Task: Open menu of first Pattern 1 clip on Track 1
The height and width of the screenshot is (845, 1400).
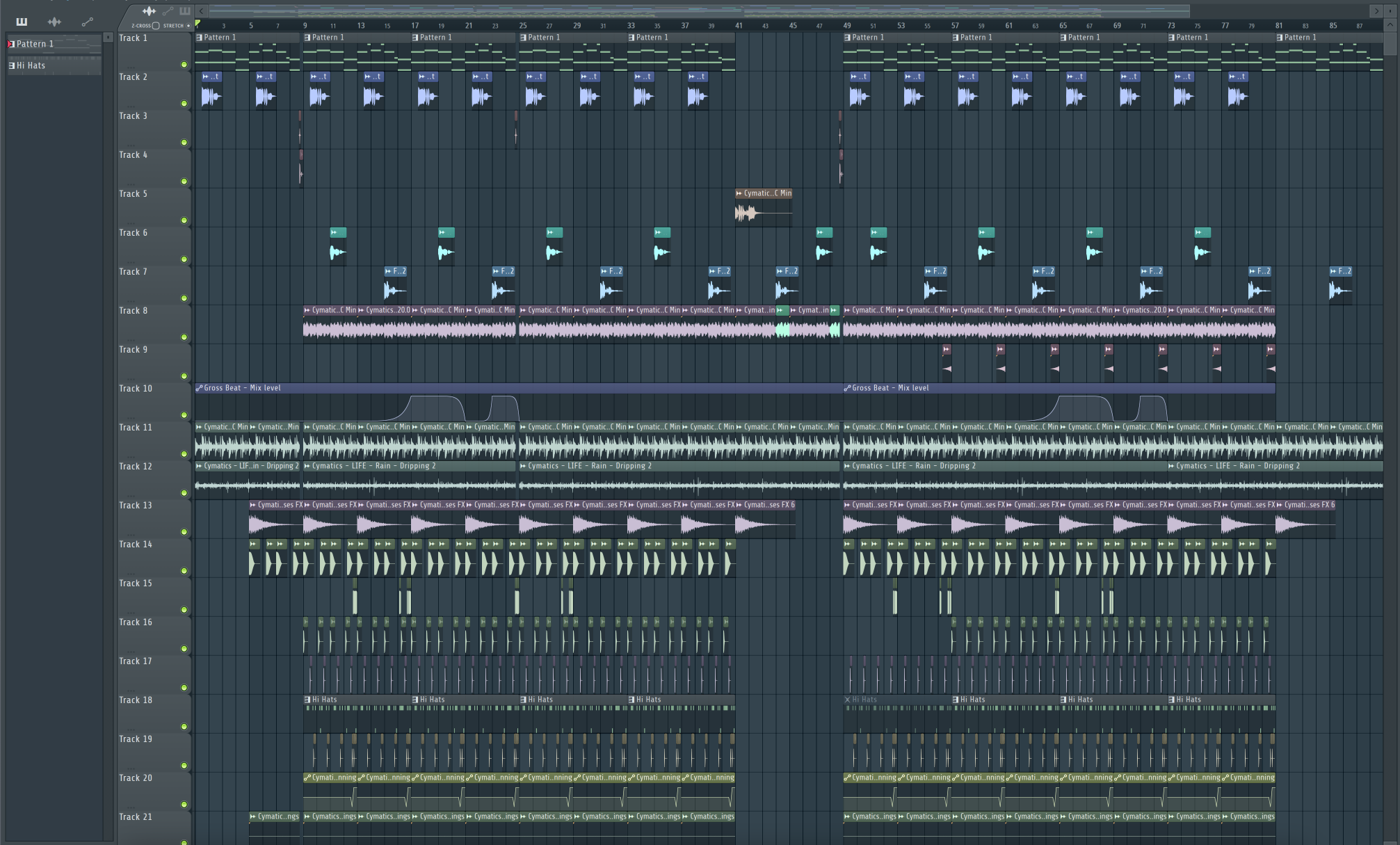Action: point(200,38)
